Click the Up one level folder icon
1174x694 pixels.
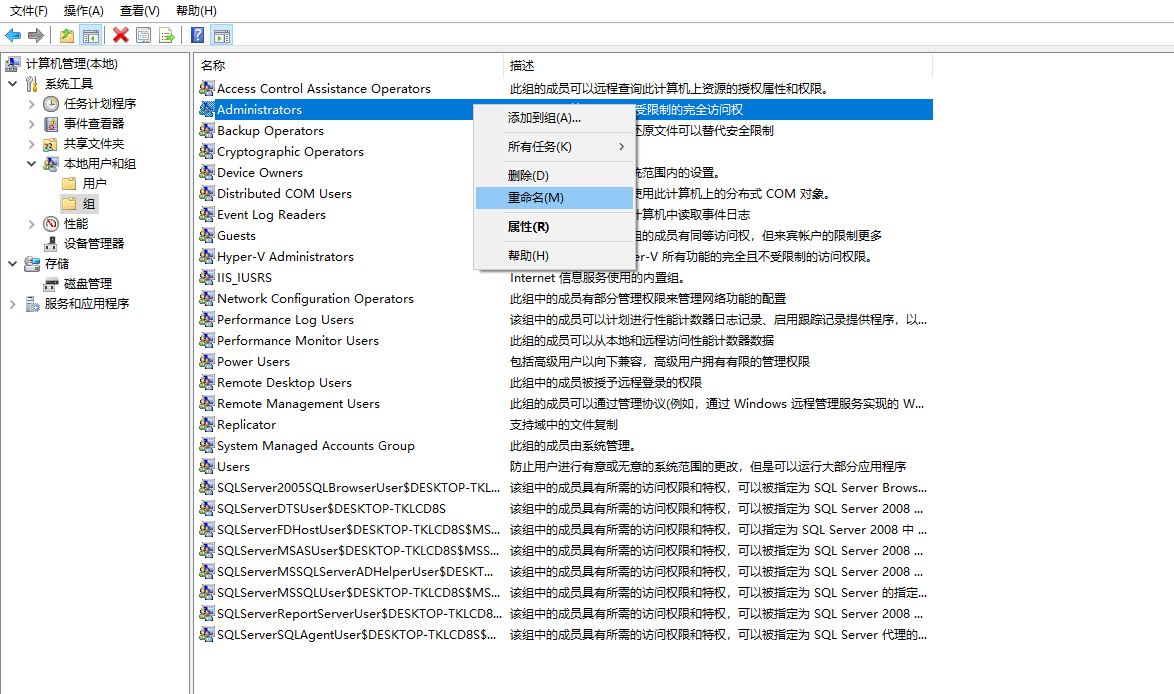point(67,35)
